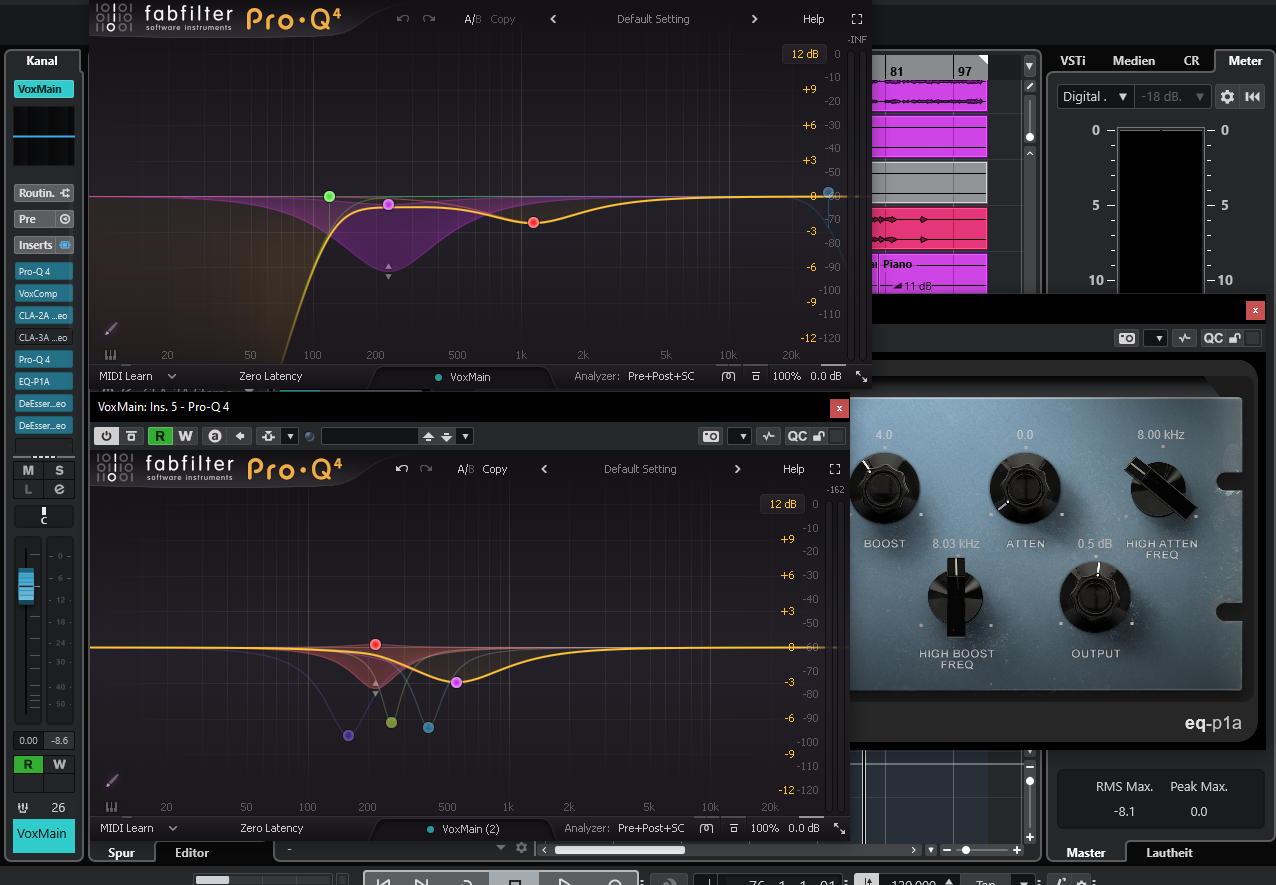Switch to the Medien tab

(x=1133, y=61)
